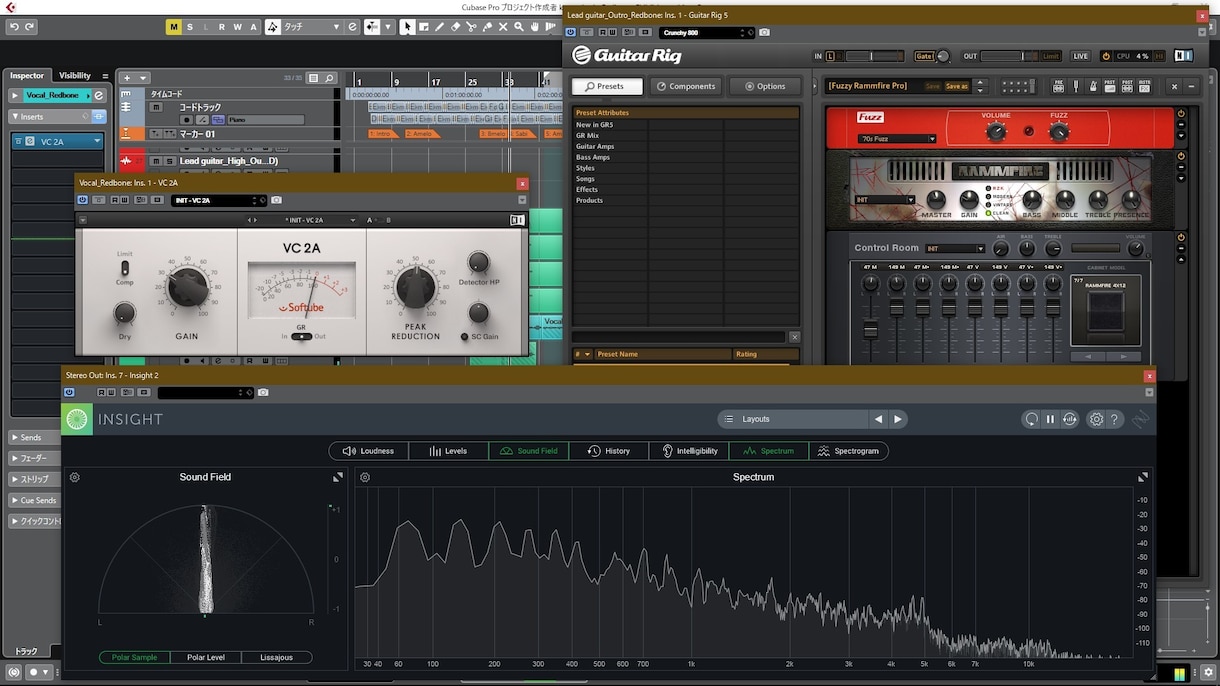Switch to the Inspector tab

28,75
